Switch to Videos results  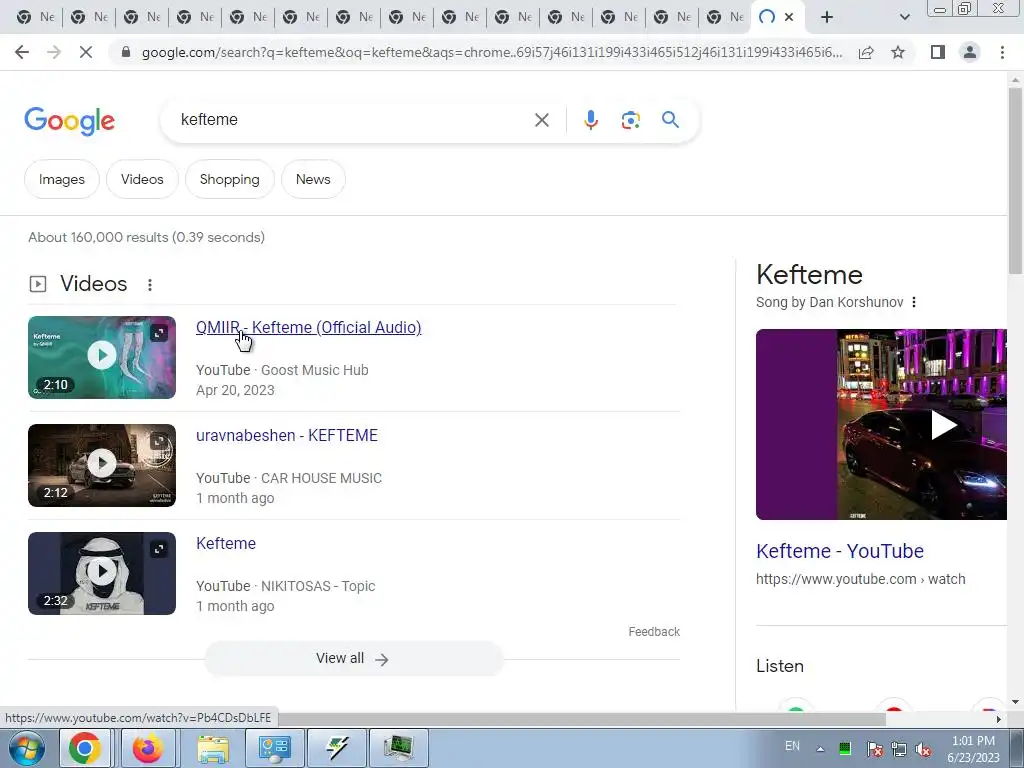coord(142,179)
